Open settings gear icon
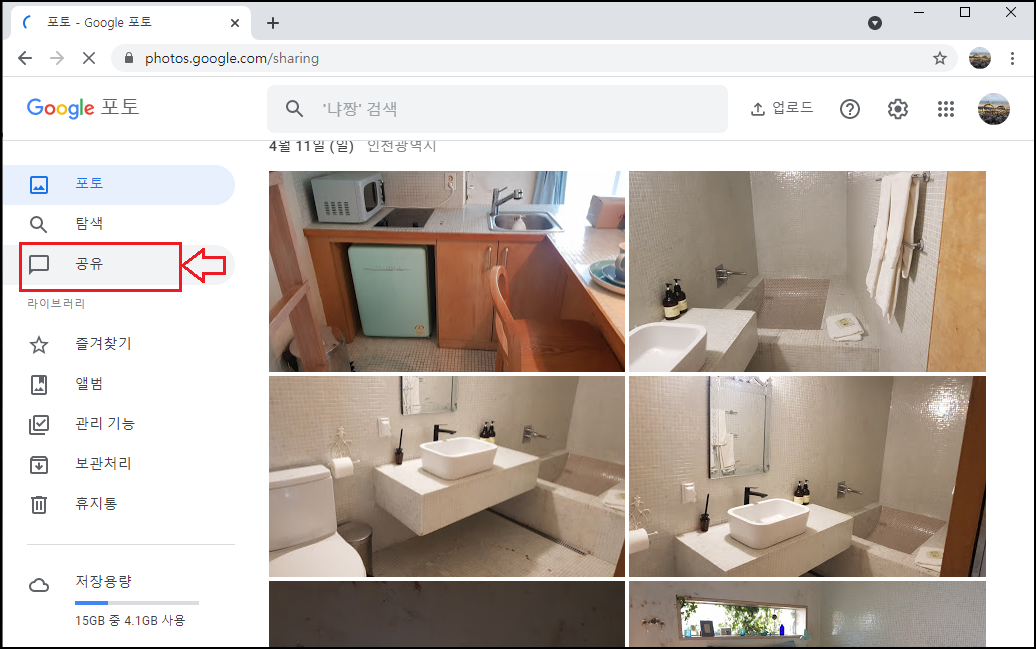This screenshot has width=1036, height=649. 898,109
